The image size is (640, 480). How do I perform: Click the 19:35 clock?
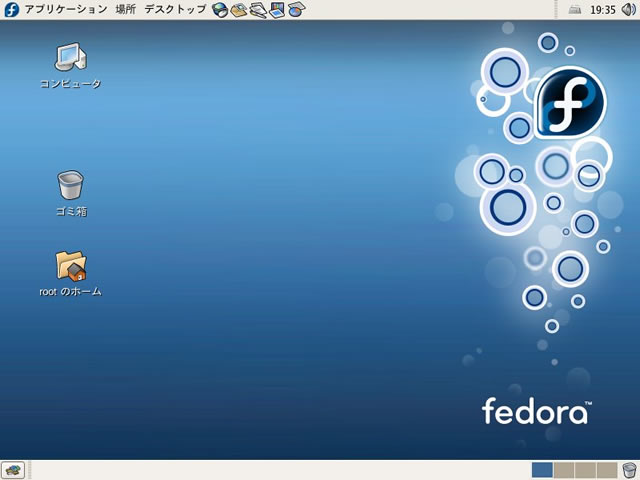(603, 10)
